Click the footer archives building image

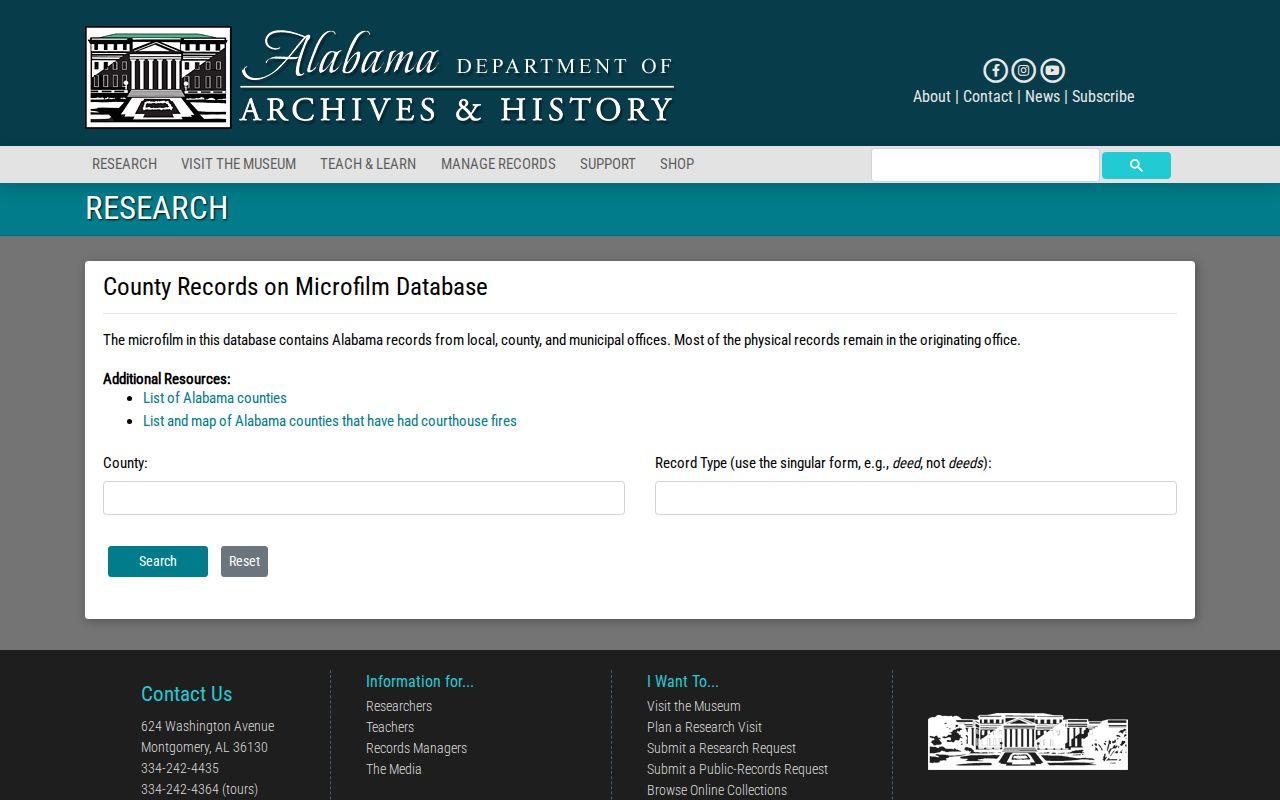click(x=1028, y=741)
